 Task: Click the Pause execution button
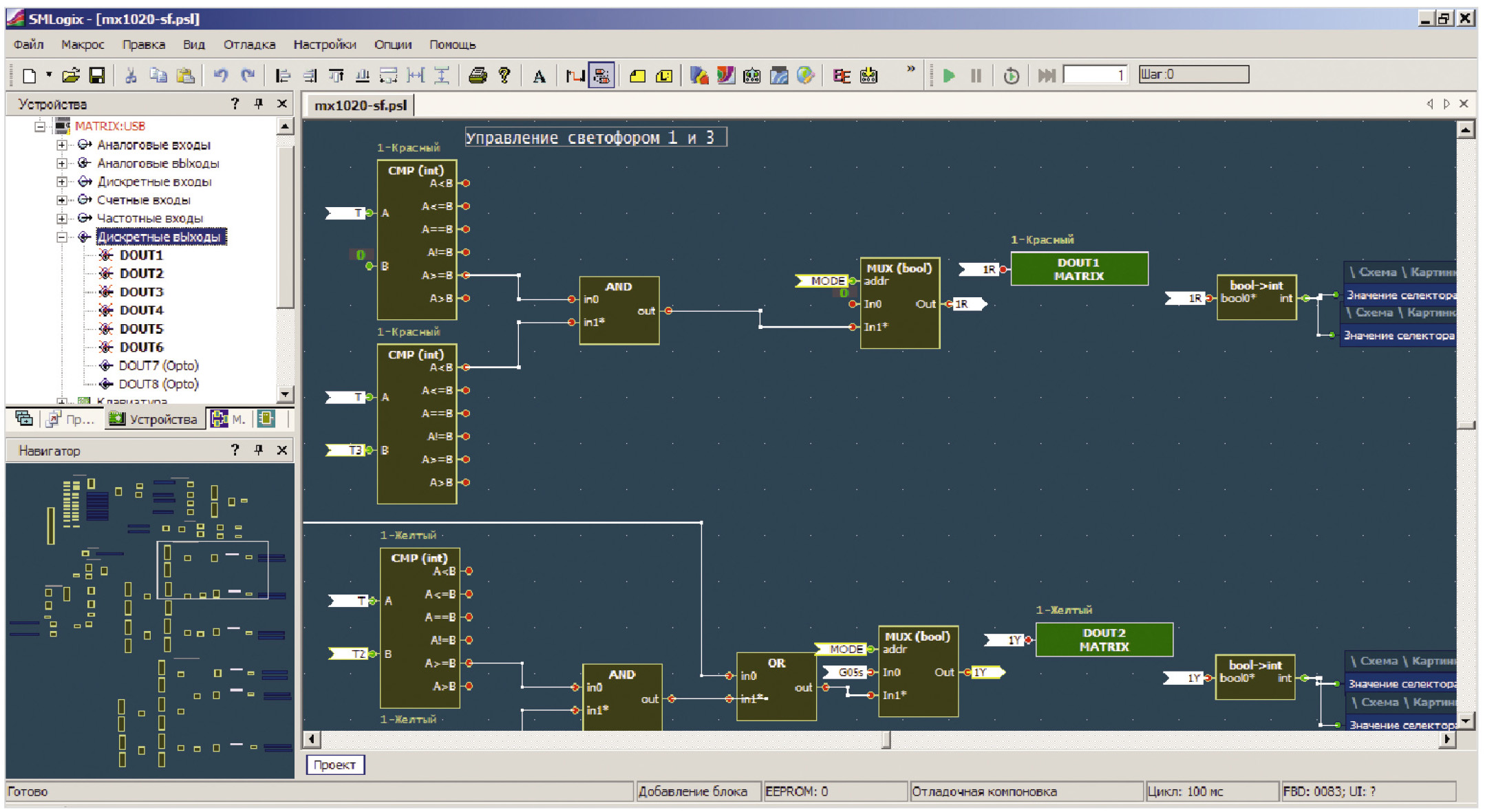pyautogui.click(x=976, y=76)
